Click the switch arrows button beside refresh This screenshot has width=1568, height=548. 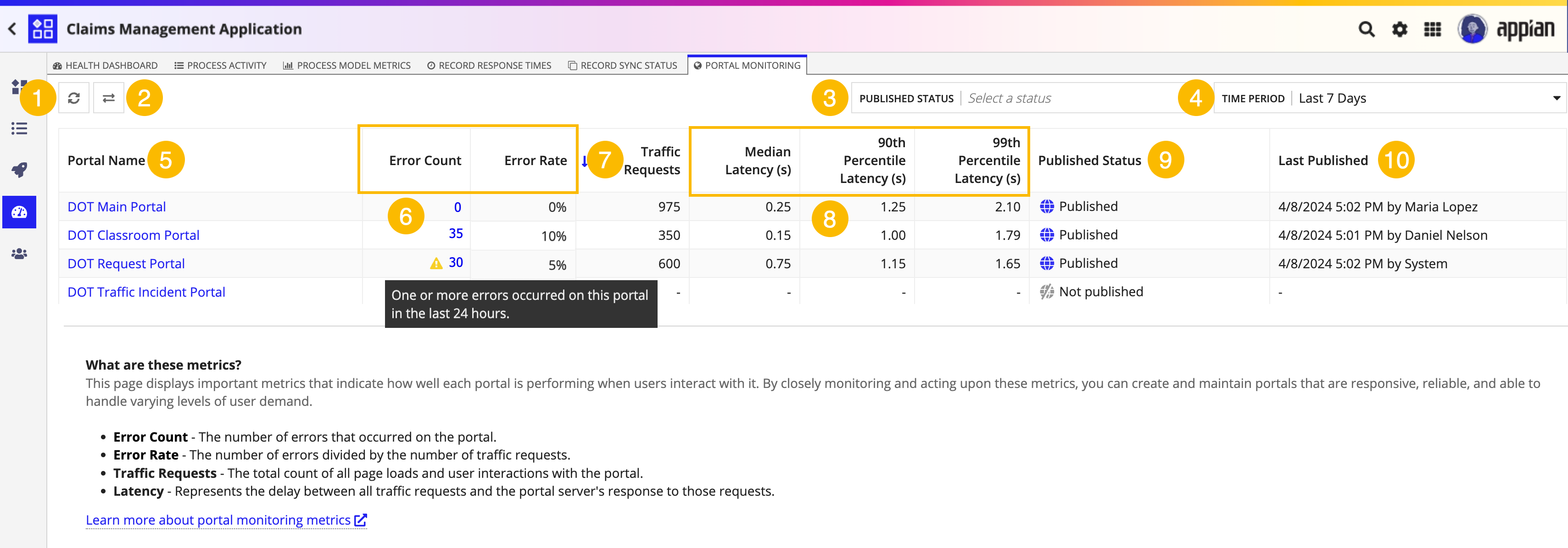tap(109, 98)
